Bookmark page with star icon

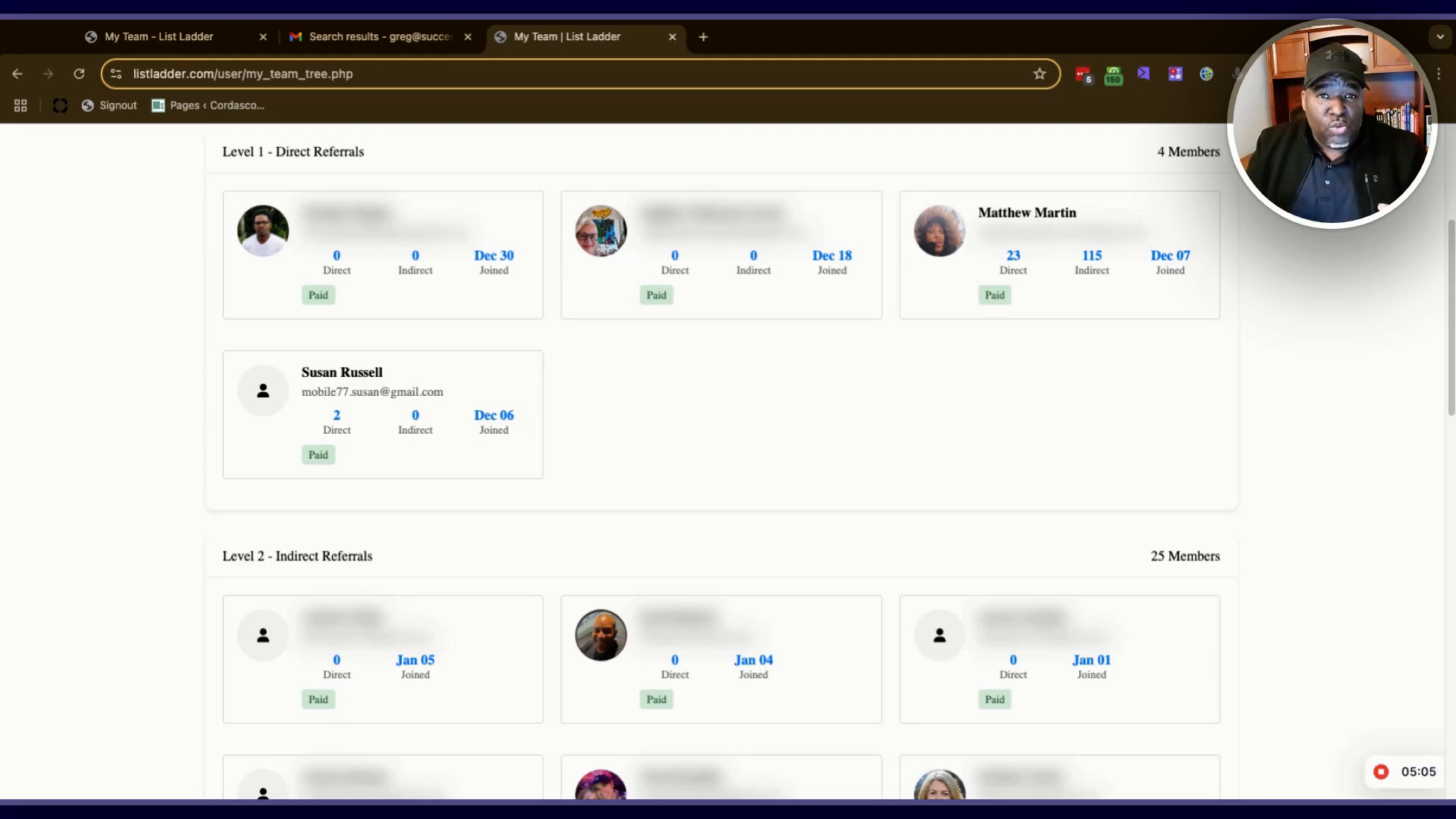coord(1039,74)
